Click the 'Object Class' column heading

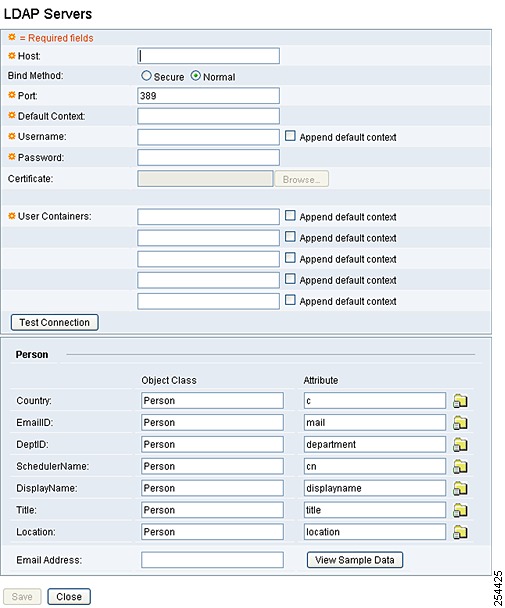coord(169,380)
